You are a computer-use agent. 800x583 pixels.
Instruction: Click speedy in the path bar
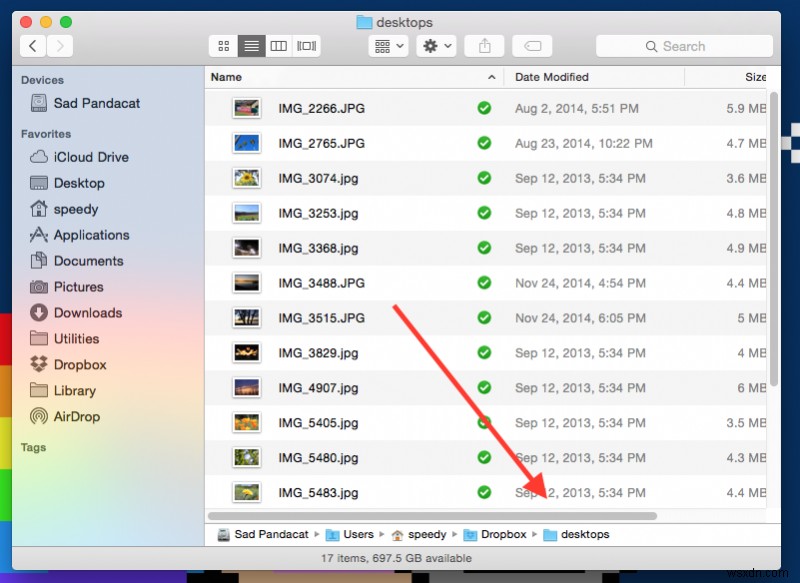(419, 535)
